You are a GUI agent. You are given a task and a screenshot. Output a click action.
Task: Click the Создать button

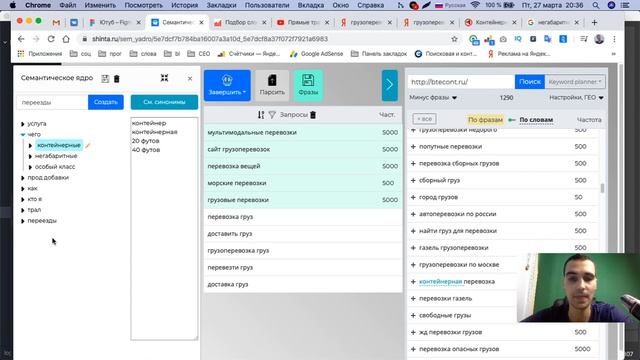click(106, 102)
